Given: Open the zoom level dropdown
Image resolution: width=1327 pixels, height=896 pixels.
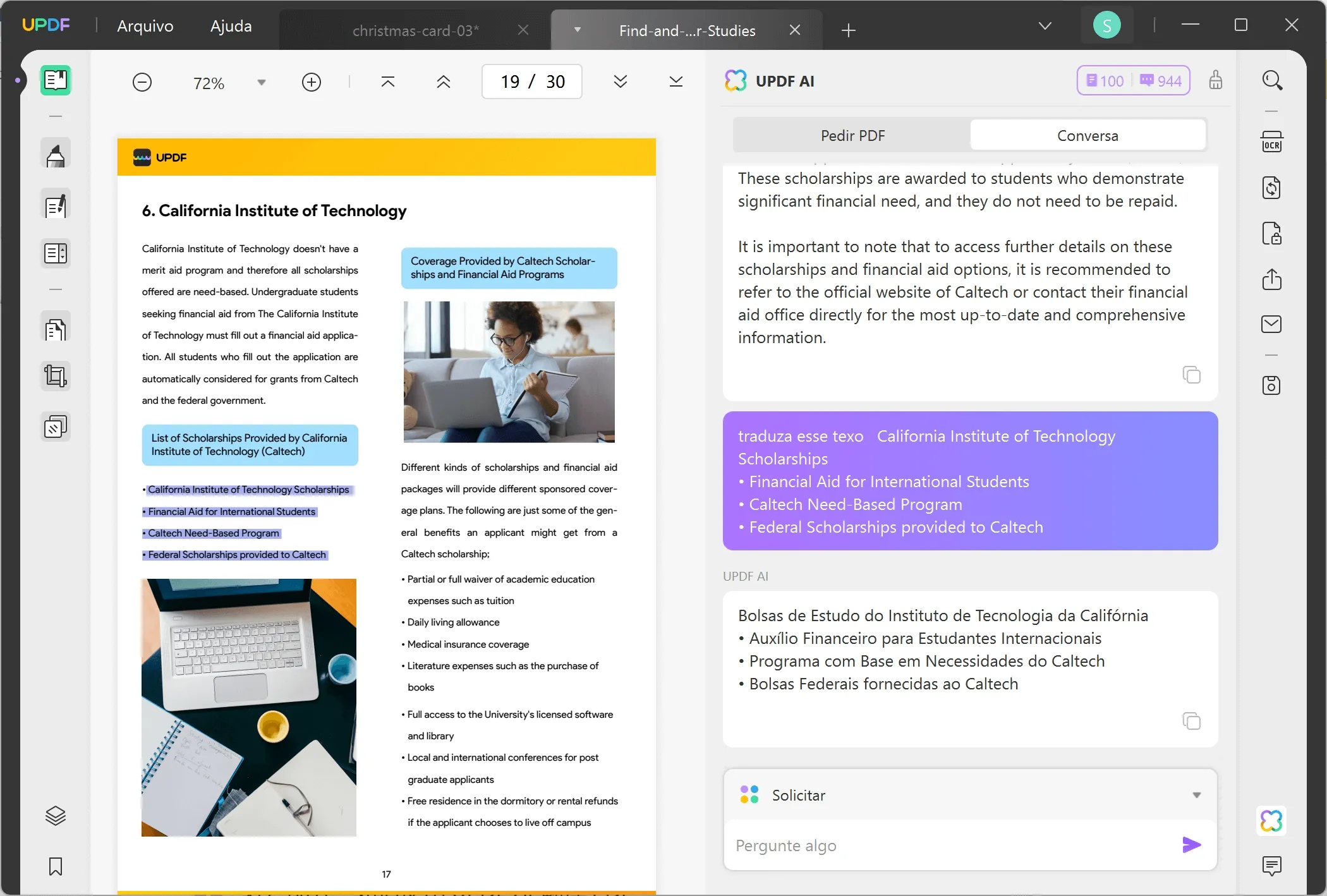Looking at the screenshot, I should pos(262,83).
